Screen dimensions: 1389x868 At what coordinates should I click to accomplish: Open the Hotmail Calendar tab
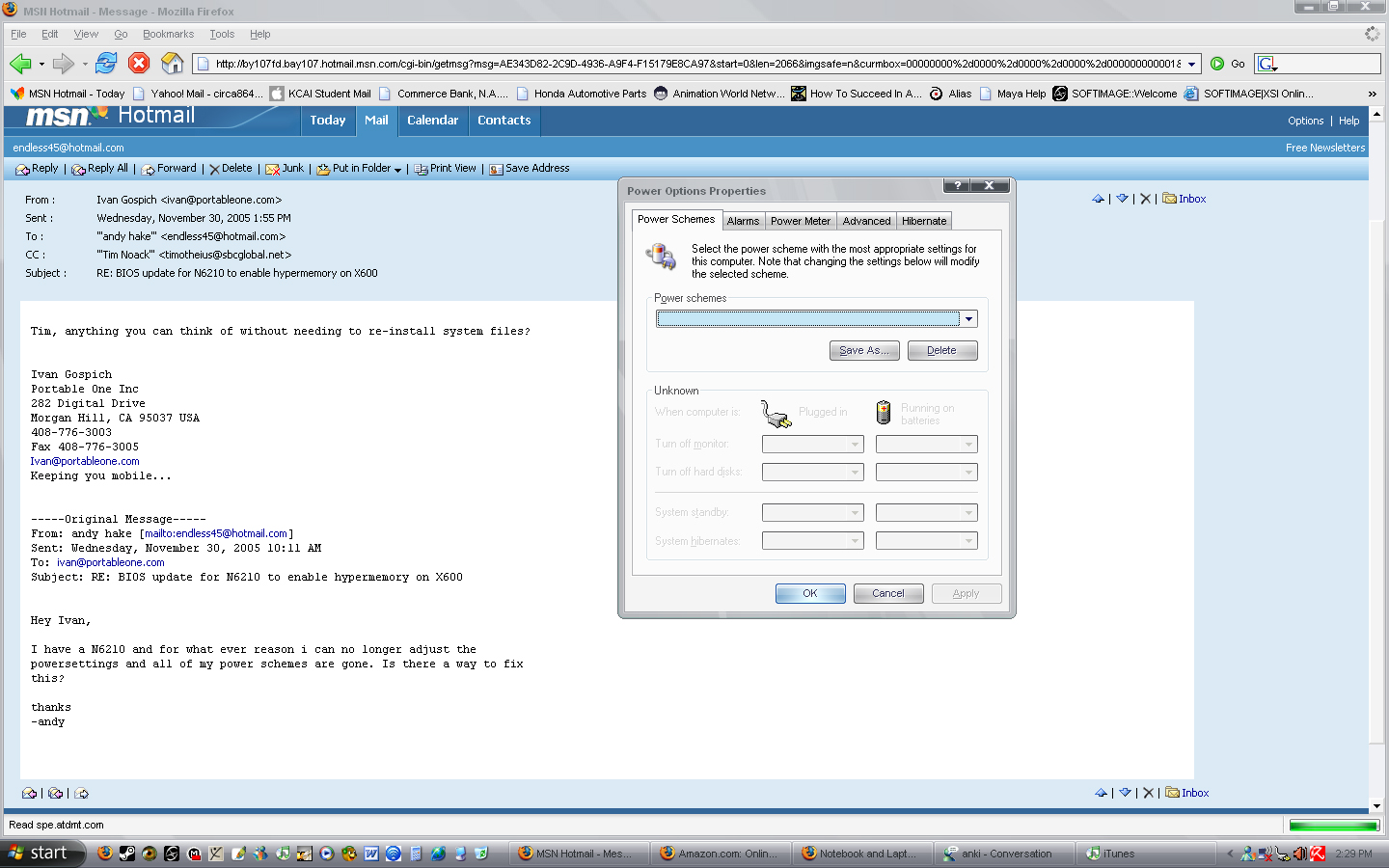click(x=432, y=121)
